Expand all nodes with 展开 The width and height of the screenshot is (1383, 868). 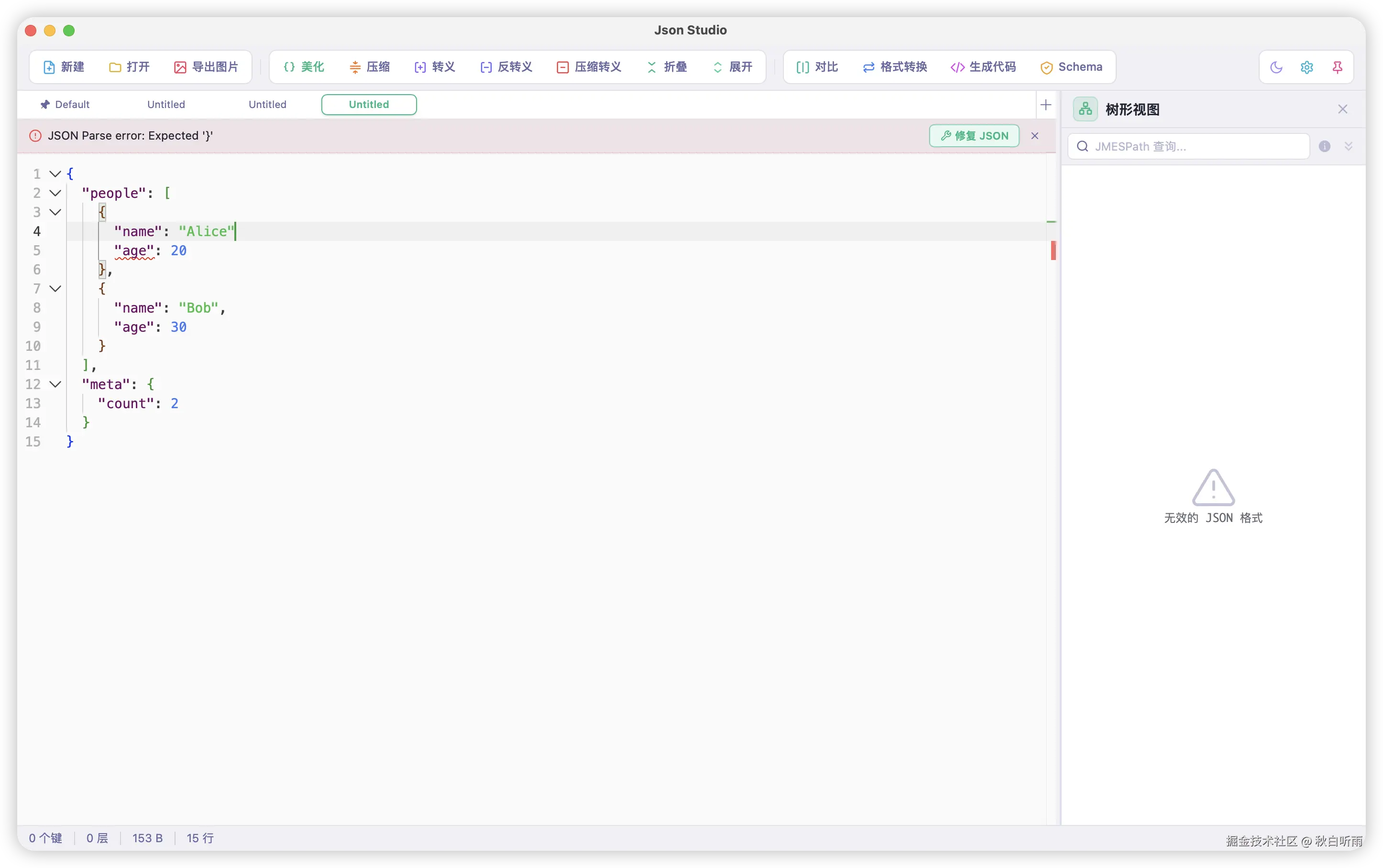(x=732, y=67)
